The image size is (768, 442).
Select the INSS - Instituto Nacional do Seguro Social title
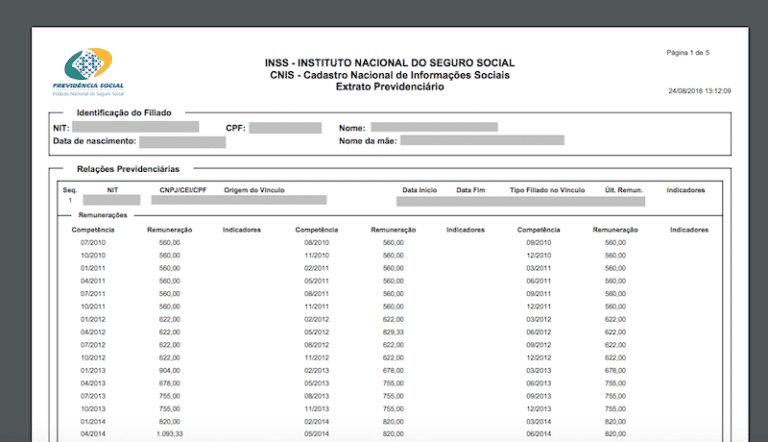click(389, 63)
